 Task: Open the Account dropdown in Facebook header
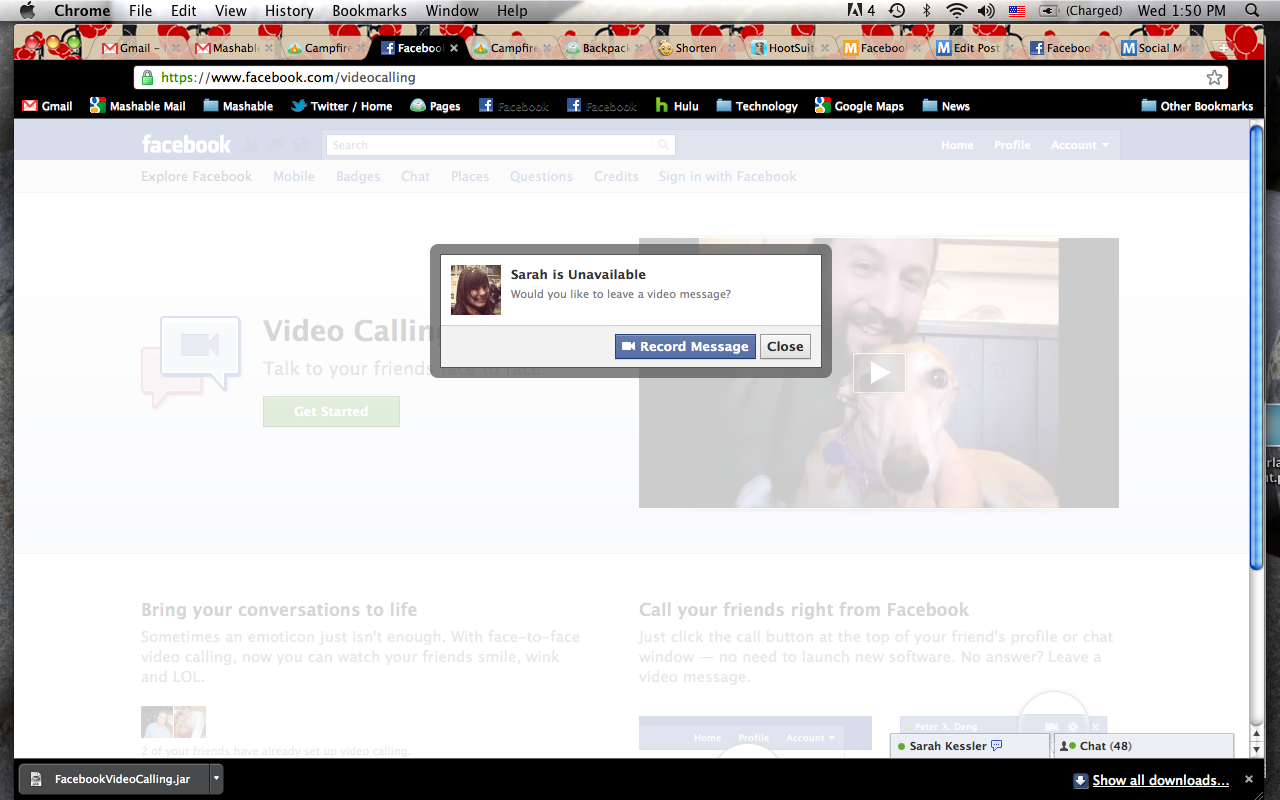(x=1079, y=145)
